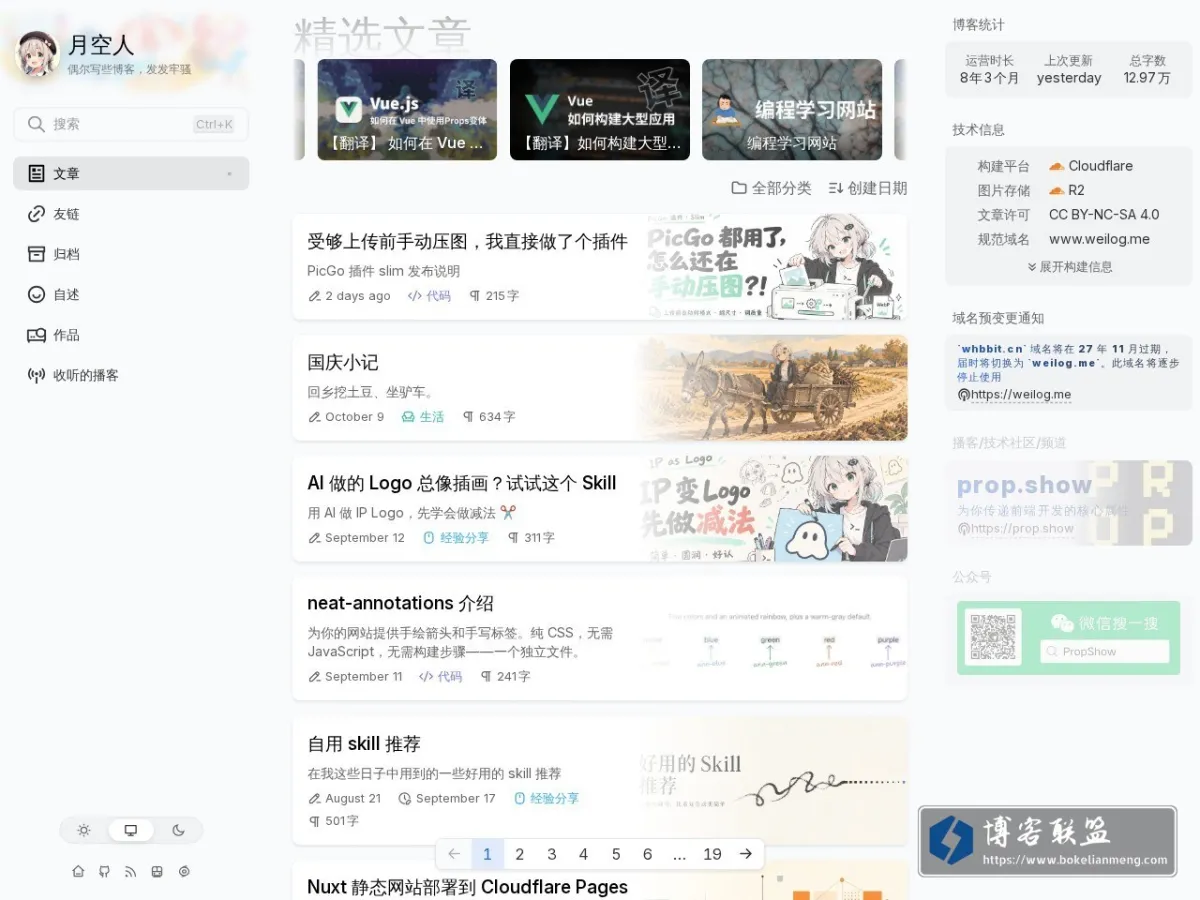Open the 收听的播客 sidebar menu item

(131, 375)
